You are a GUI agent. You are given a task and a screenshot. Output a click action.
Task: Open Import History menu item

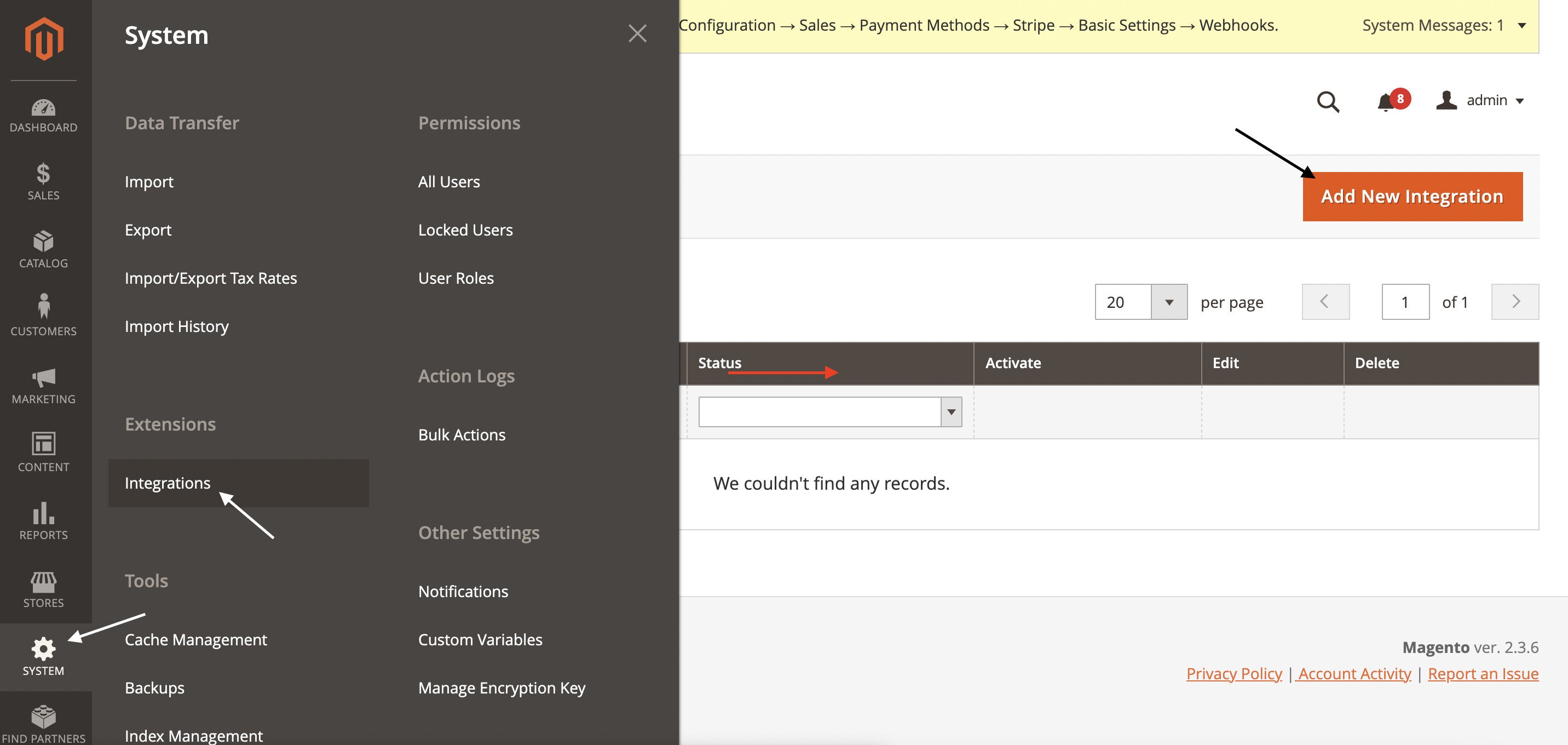tap(176, 326)
